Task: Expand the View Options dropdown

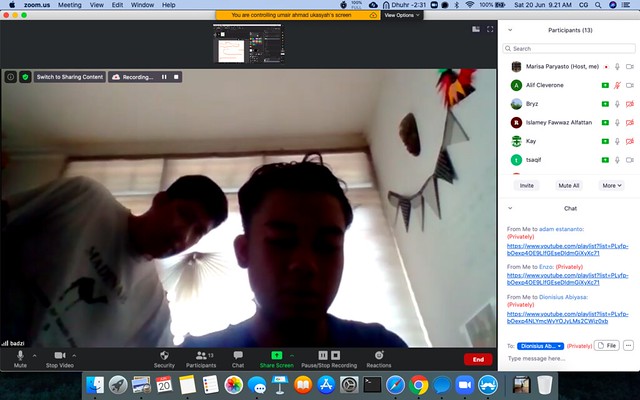Action: point(400,15)
